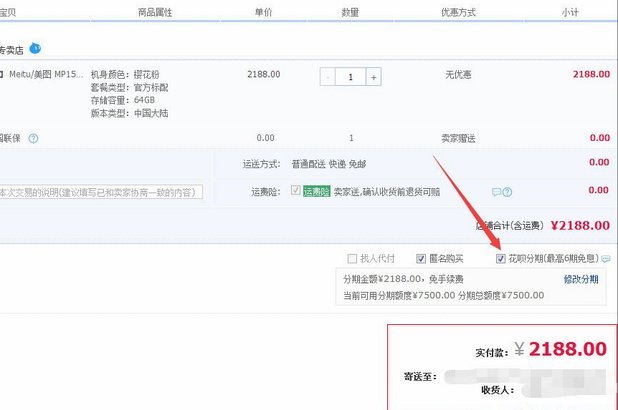This screenshot has width=618, height=410.
Task: Click the transaction note input field
Action: click(x=101, y=192)
